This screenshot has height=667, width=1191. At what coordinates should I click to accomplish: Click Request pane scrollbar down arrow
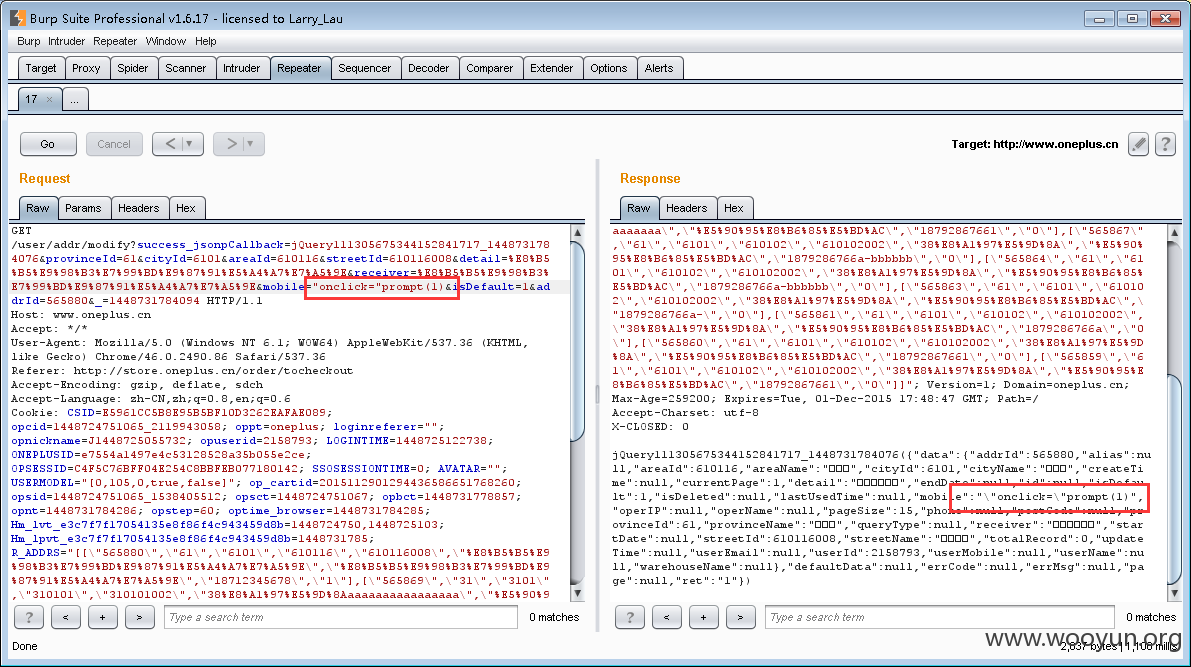(x=577, y=593)
